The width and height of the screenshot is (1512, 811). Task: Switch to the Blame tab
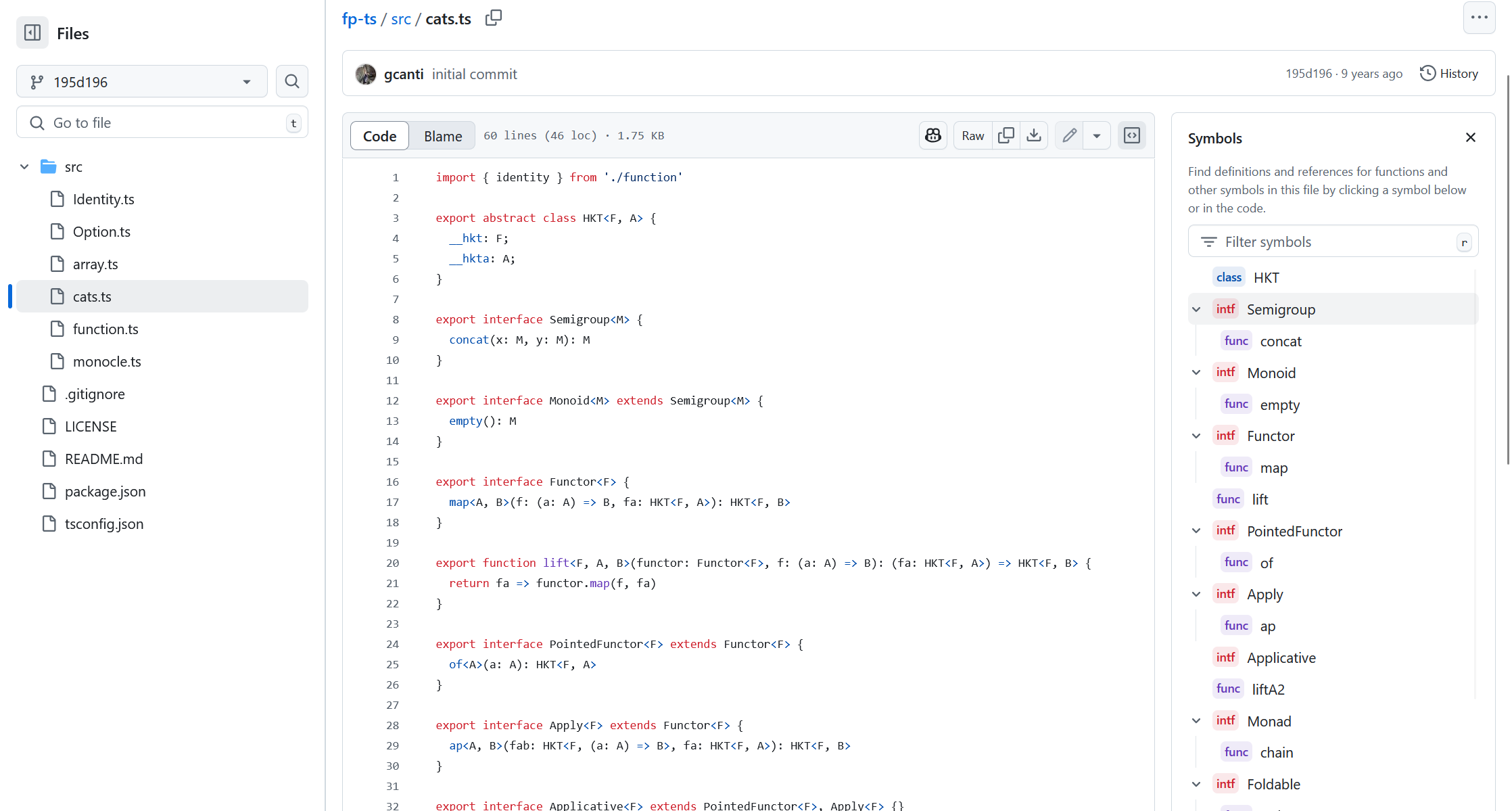[x=443, y=136]
